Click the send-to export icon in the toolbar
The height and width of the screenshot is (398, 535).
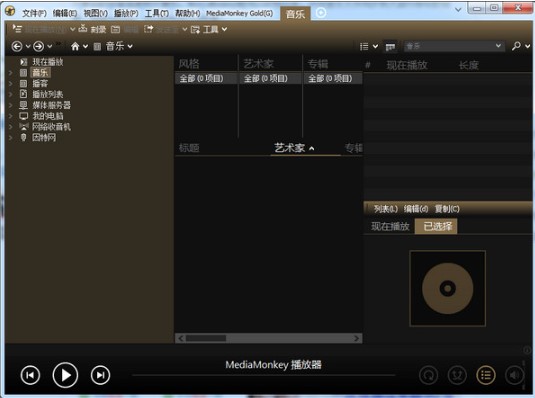(x=148, y=29)
